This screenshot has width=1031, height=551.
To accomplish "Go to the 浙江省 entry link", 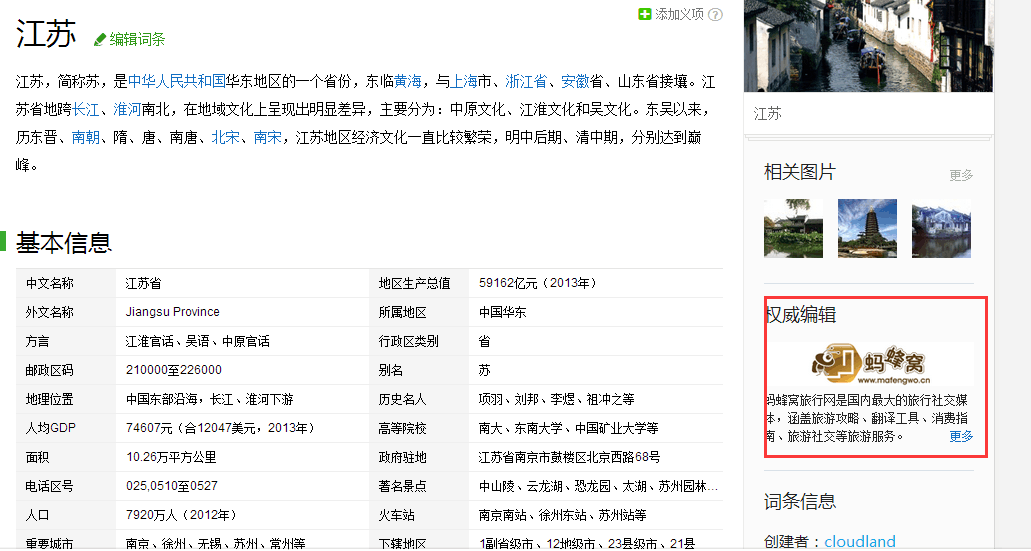I will 526,82.
